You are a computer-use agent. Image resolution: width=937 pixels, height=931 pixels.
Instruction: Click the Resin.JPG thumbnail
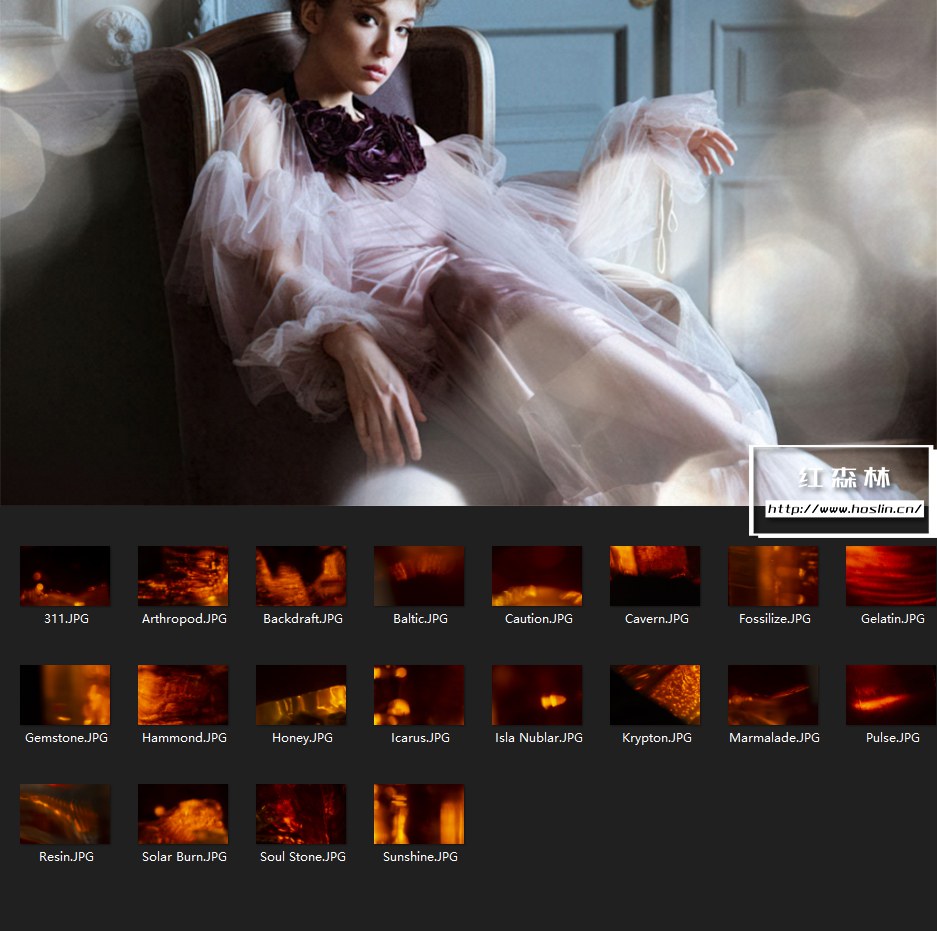click(x=65, y=814)
